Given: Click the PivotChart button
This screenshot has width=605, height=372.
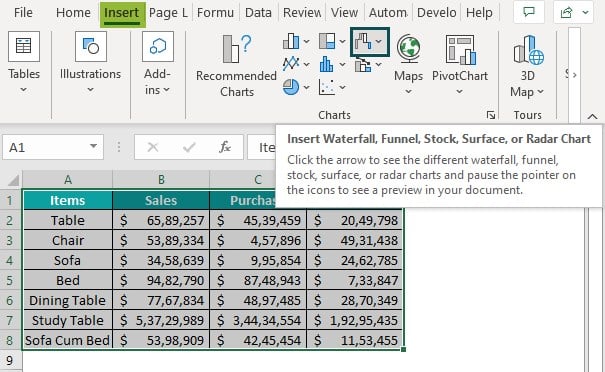Looking at the screenshot, I should click(x=460, y=65).
